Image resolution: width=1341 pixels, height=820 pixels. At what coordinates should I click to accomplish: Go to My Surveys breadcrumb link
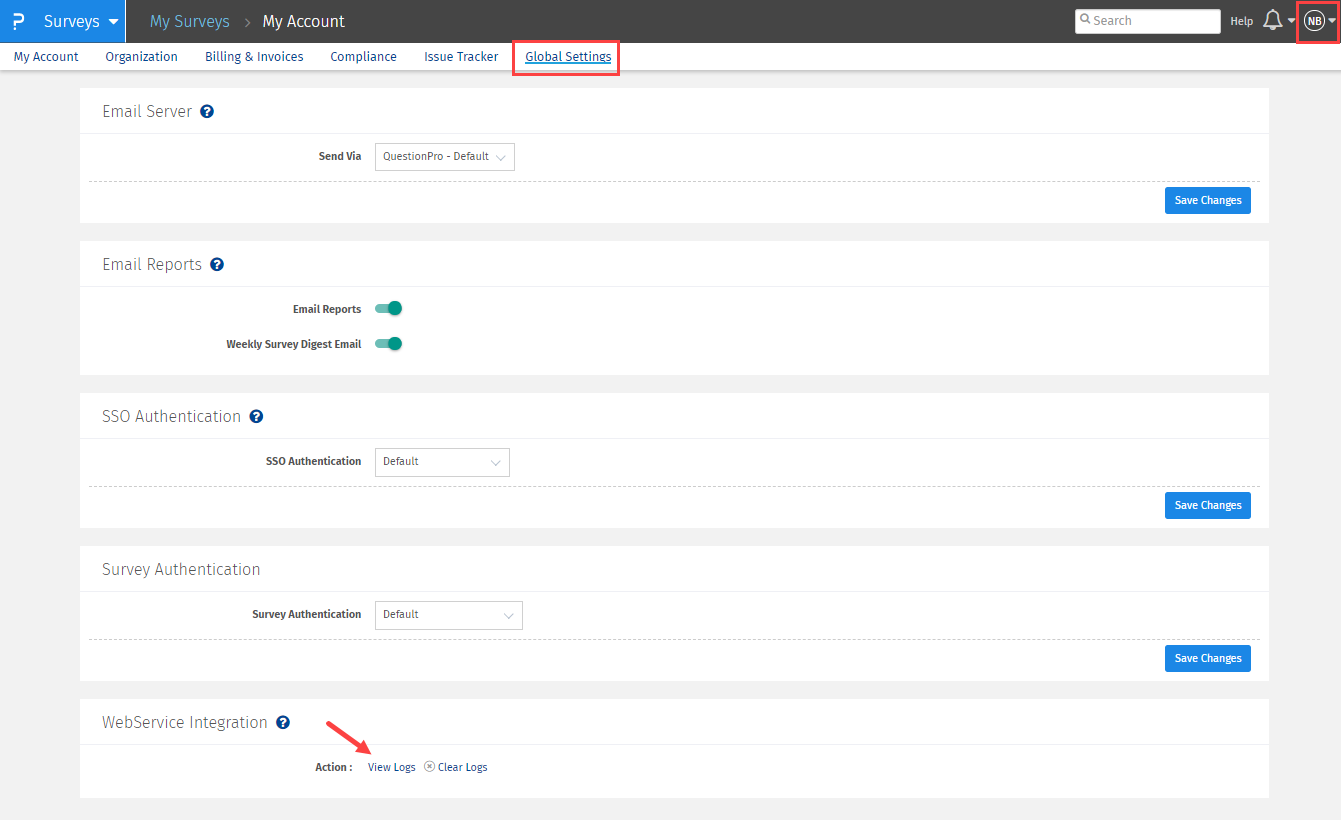pyautogui.click(x=189, y=21)
